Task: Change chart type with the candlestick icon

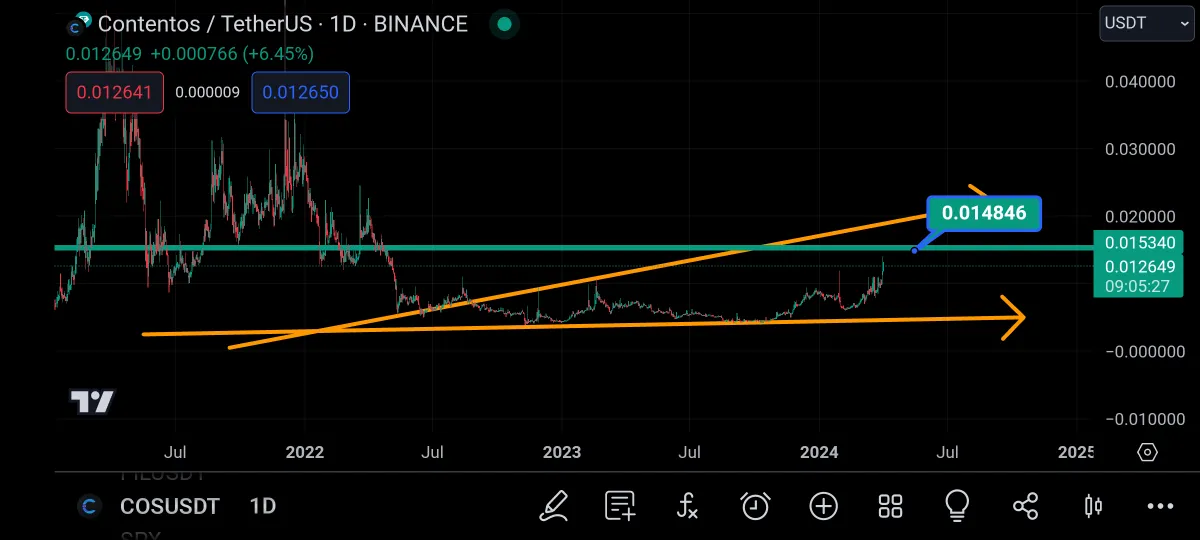Action: click(x=1093, y=506)
